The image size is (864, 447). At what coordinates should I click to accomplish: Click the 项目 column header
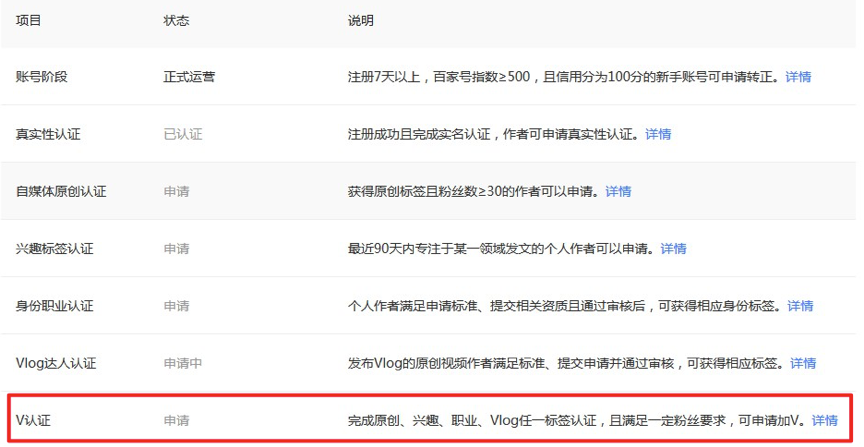coord(28,20)
